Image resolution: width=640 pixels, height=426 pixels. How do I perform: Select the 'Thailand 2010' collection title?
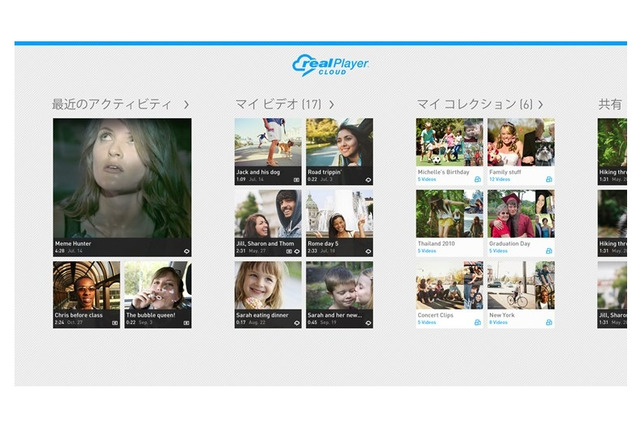(436, 244)
